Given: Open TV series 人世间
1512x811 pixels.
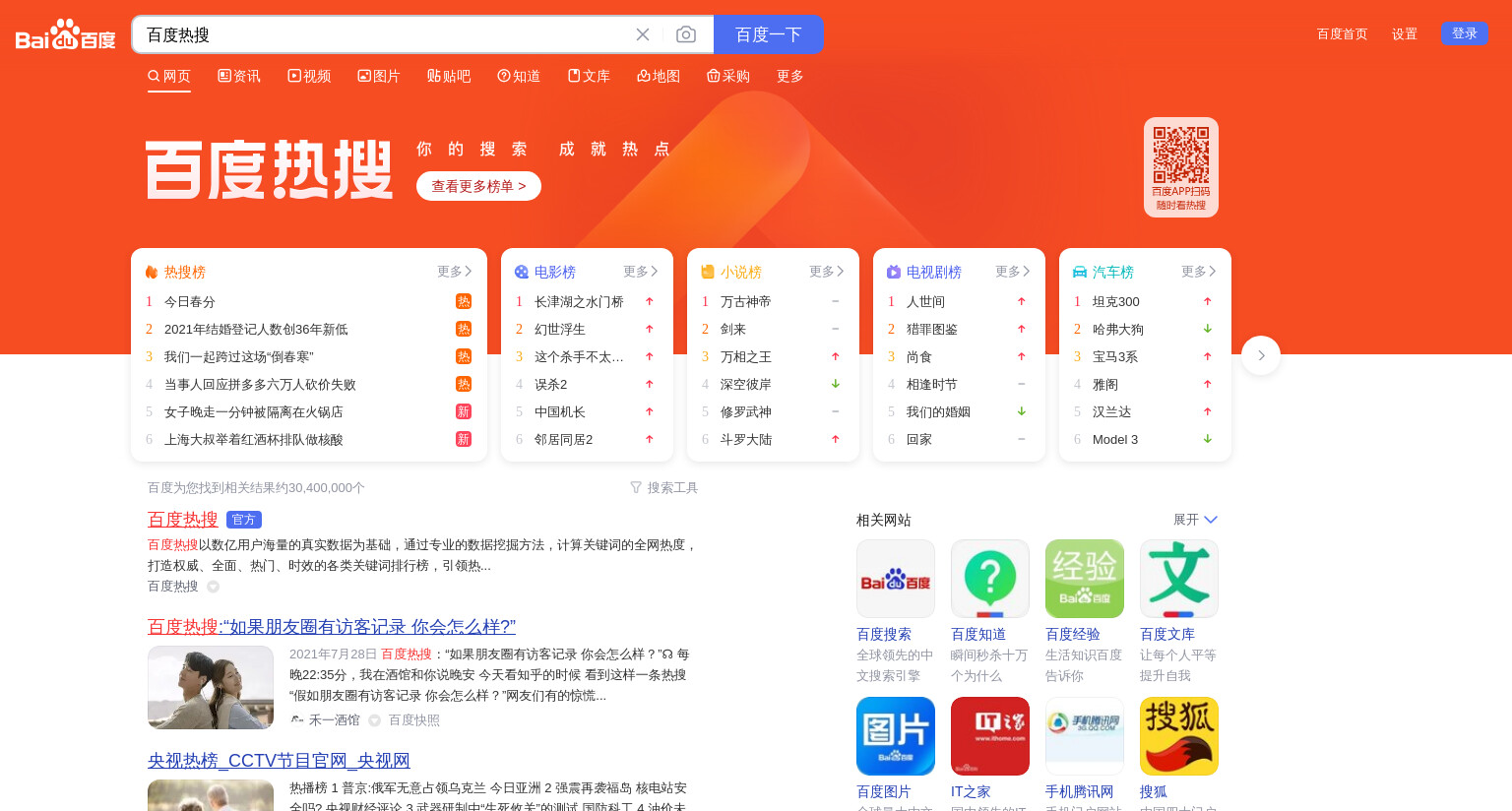Looking at the screenshot, I should point(925,301).
